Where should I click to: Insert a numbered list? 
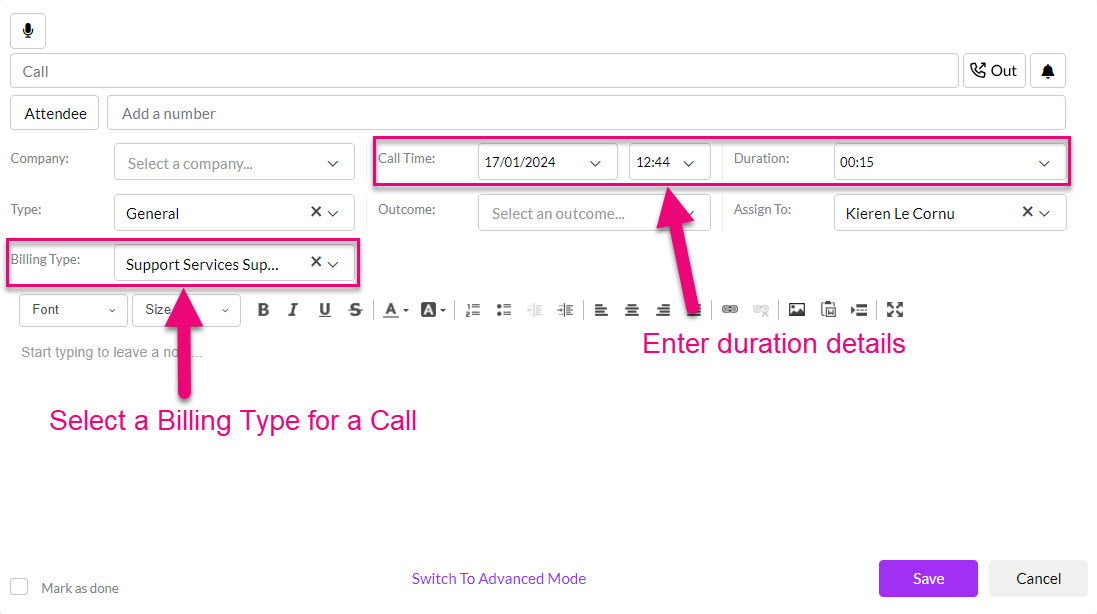(474, 310)
